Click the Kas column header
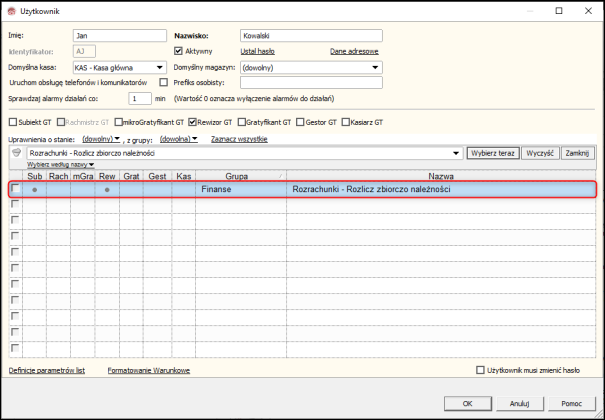Viewport: 605px width, 420px height. coord(184,176)
